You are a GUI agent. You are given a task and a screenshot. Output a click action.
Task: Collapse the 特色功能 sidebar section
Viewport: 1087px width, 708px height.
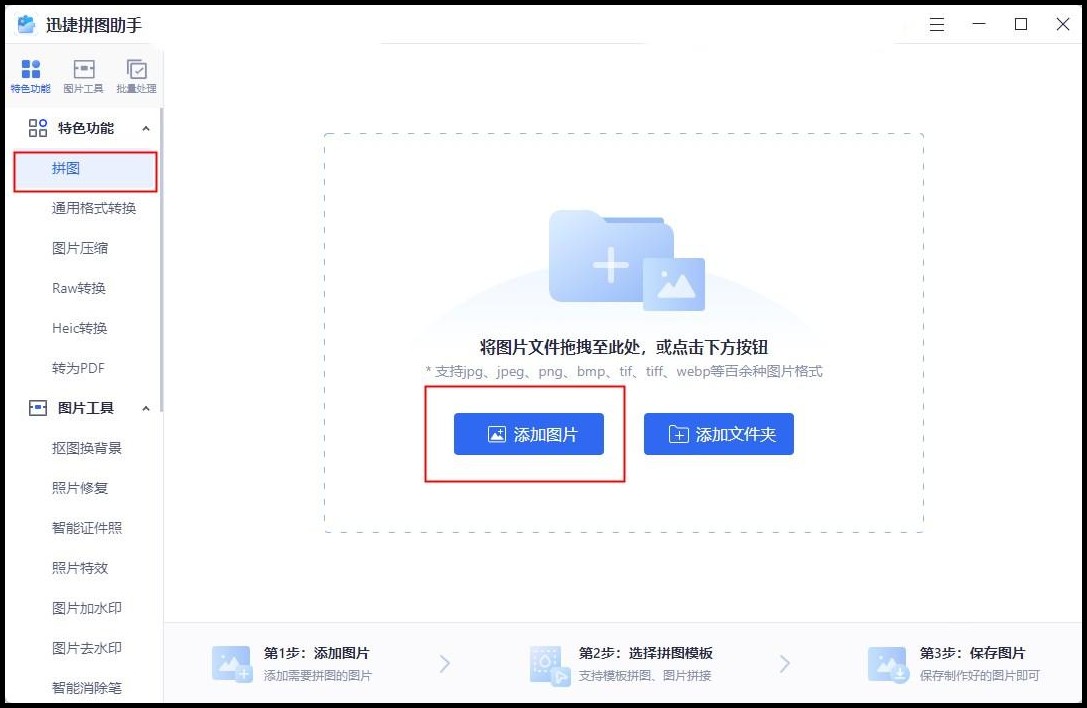pyautogui.click(x=147, y=128)
